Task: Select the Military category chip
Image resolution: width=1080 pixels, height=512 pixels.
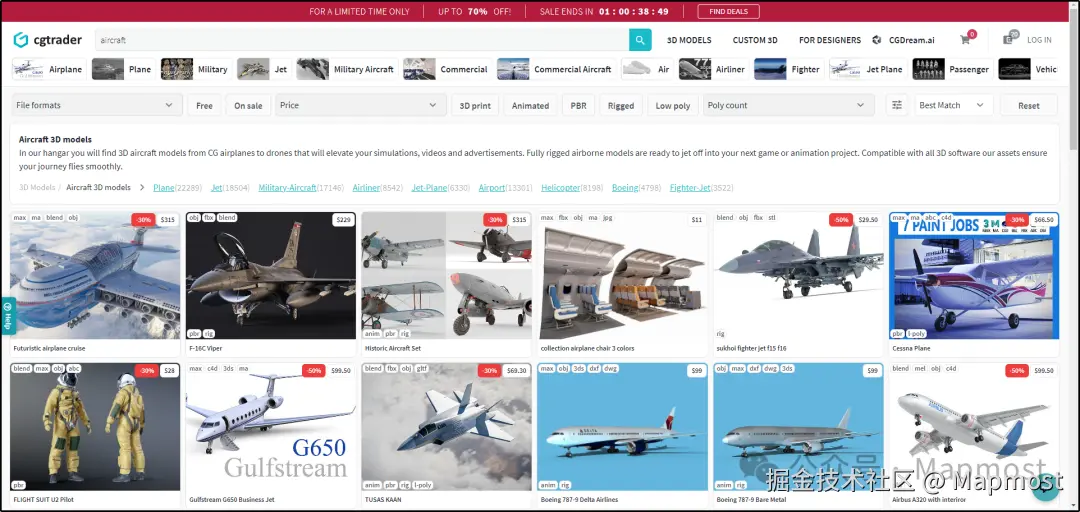Action: click(x=196, y=69)
